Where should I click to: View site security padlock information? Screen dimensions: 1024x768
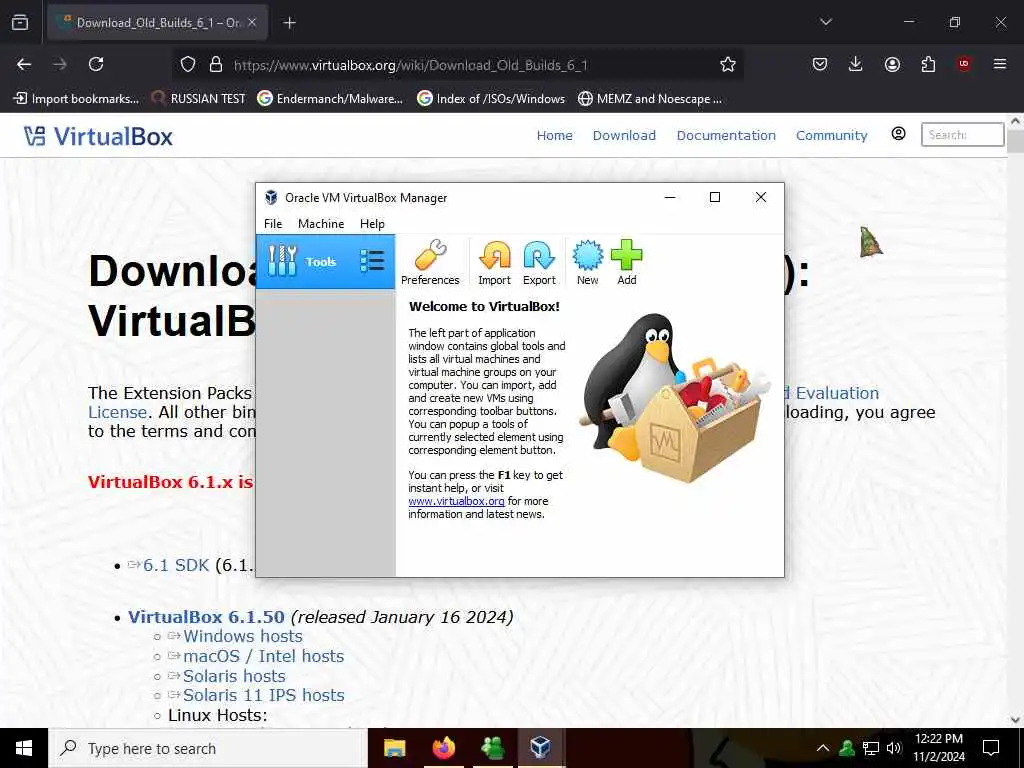click(216, 64)
